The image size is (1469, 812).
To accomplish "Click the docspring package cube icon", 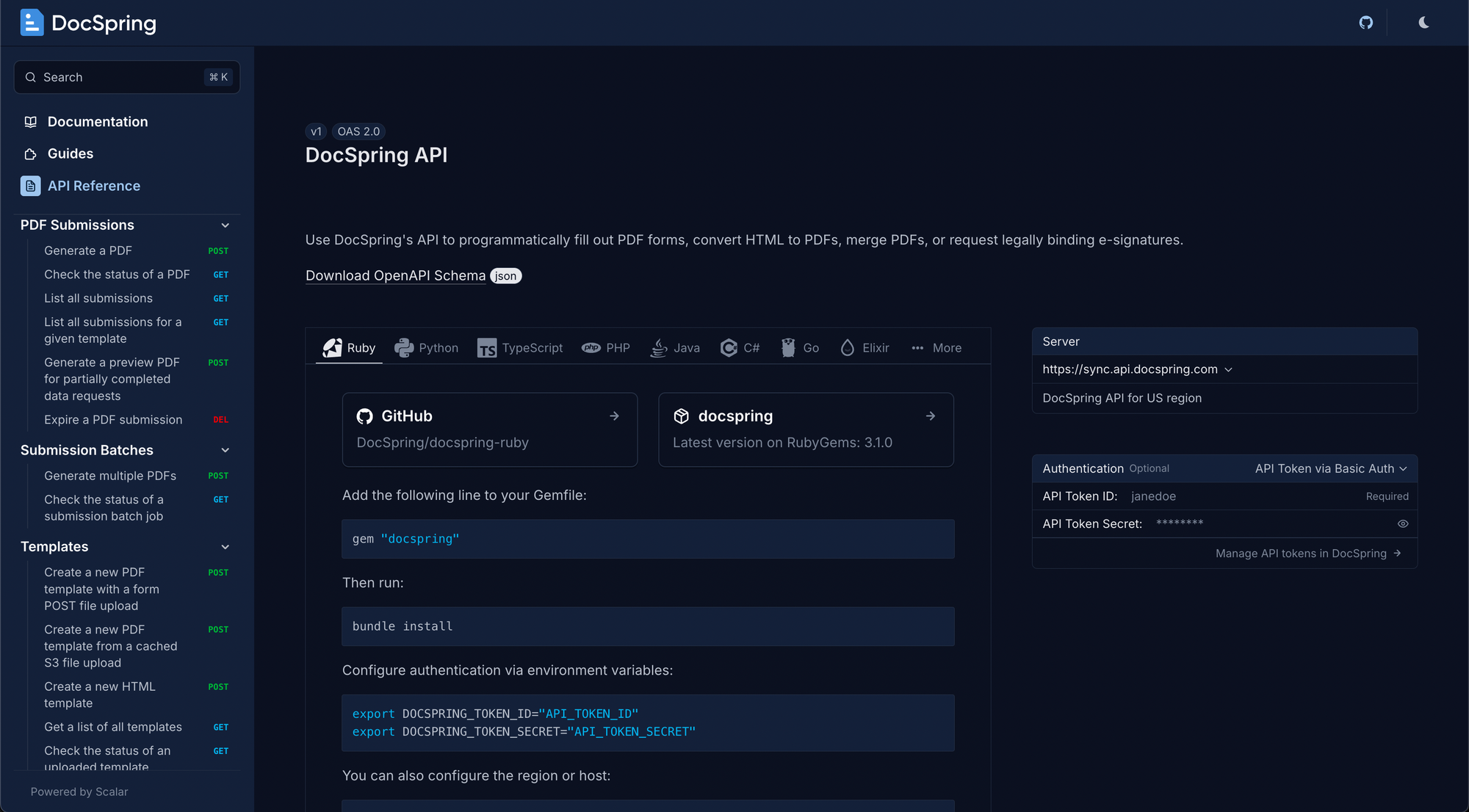I will pos(682,416).
